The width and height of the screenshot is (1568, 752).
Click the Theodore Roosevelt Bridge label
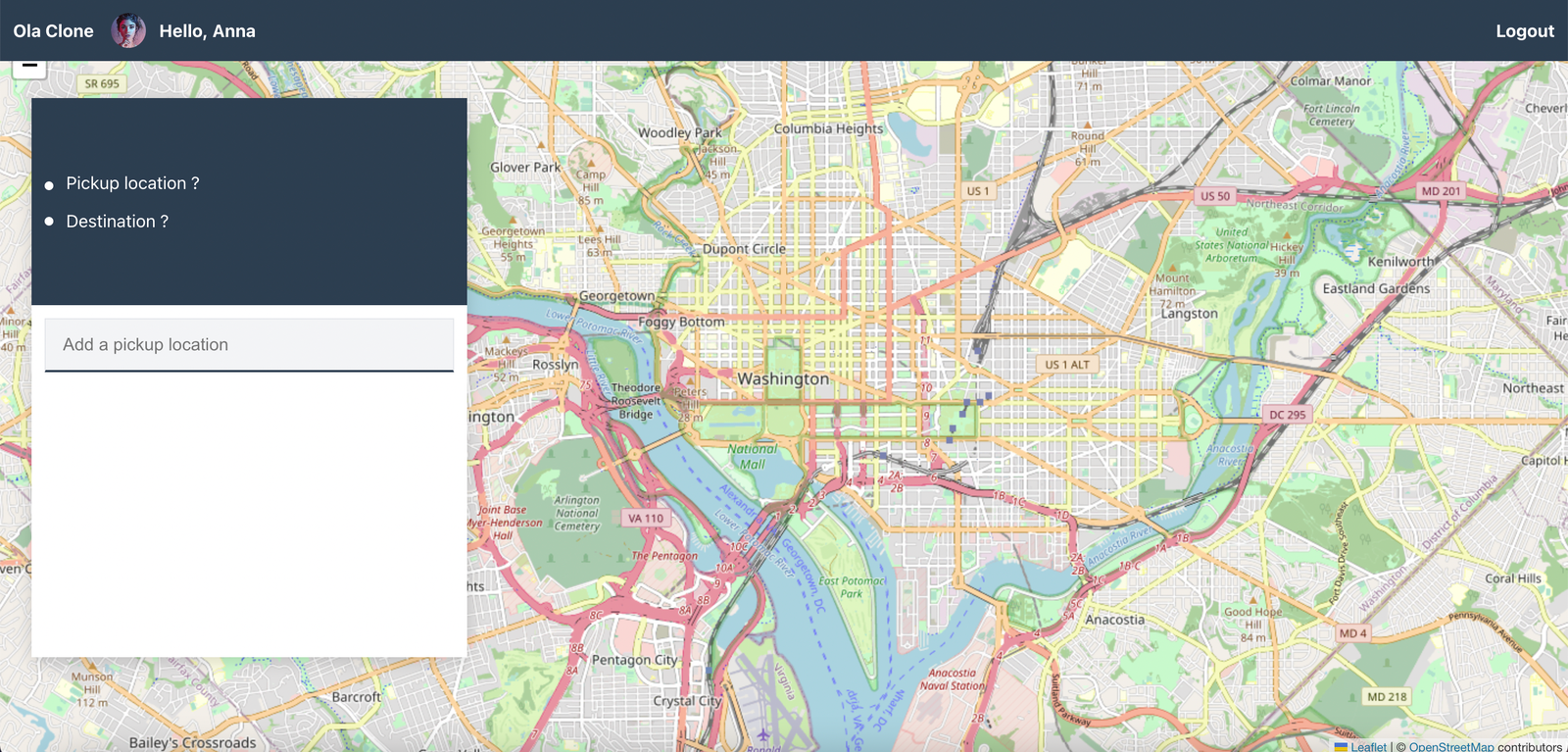pos(636,401)
